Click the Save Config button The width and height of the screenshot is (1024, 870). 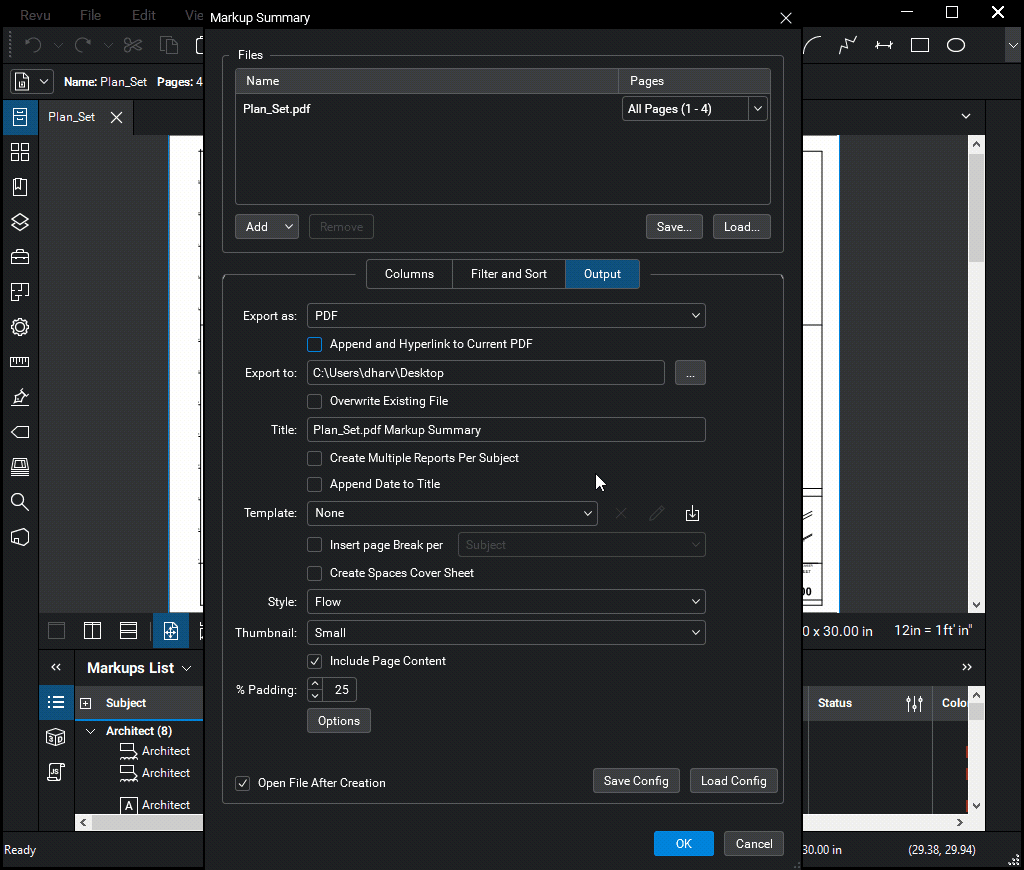(x=636, y=780)
